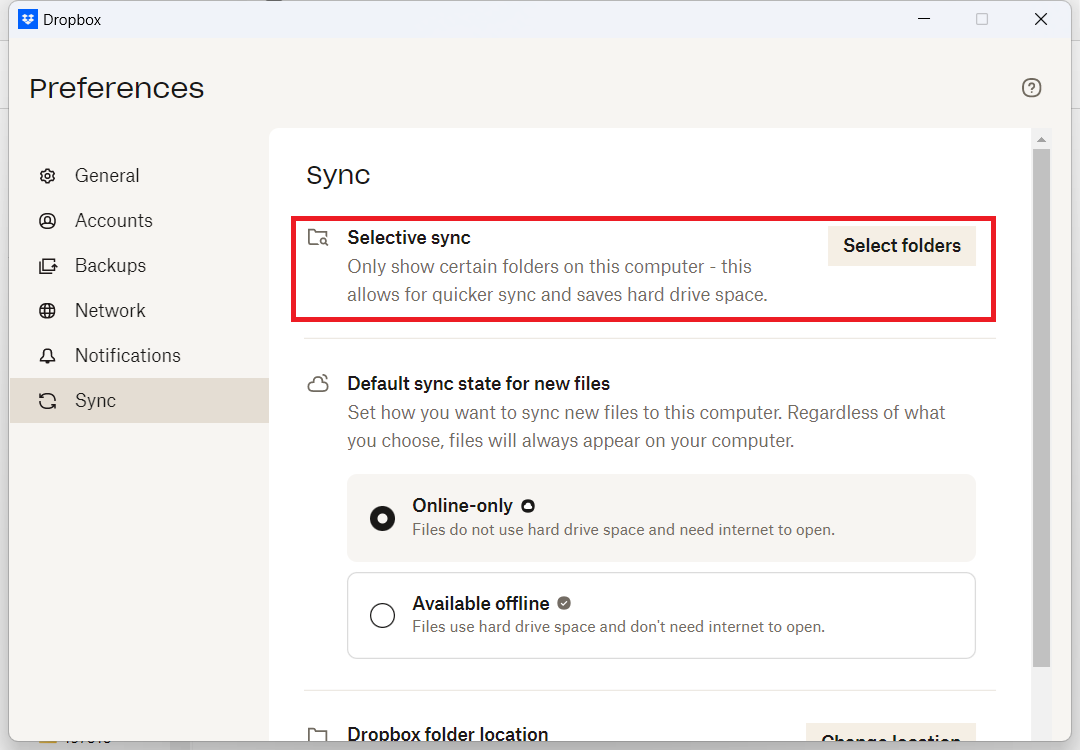Click the Dropbox title bar text
This screenshot has height=750, width=1080.
72,20
